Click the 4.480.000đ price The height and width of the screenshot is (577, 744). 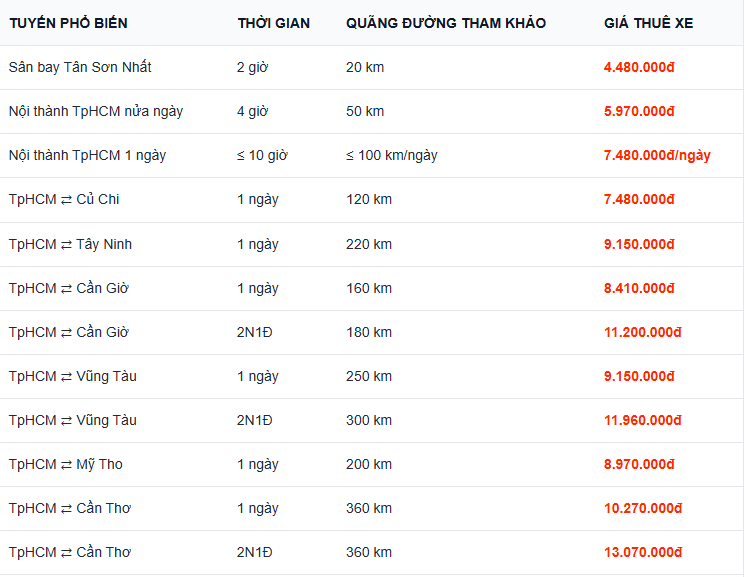point(639,67)
